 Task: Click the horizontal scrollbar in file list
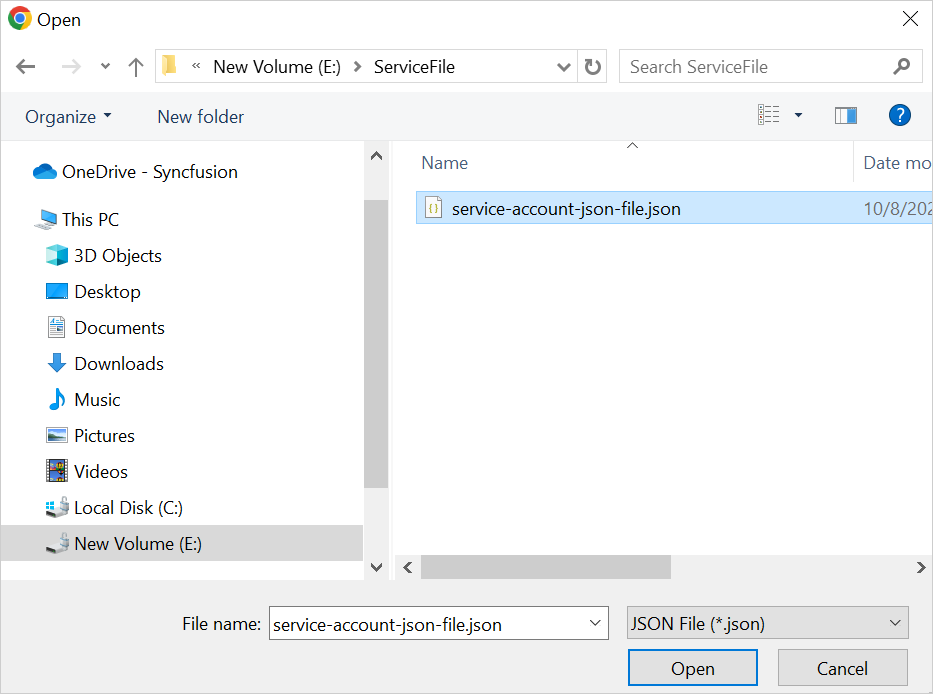(x=545, y=567)
